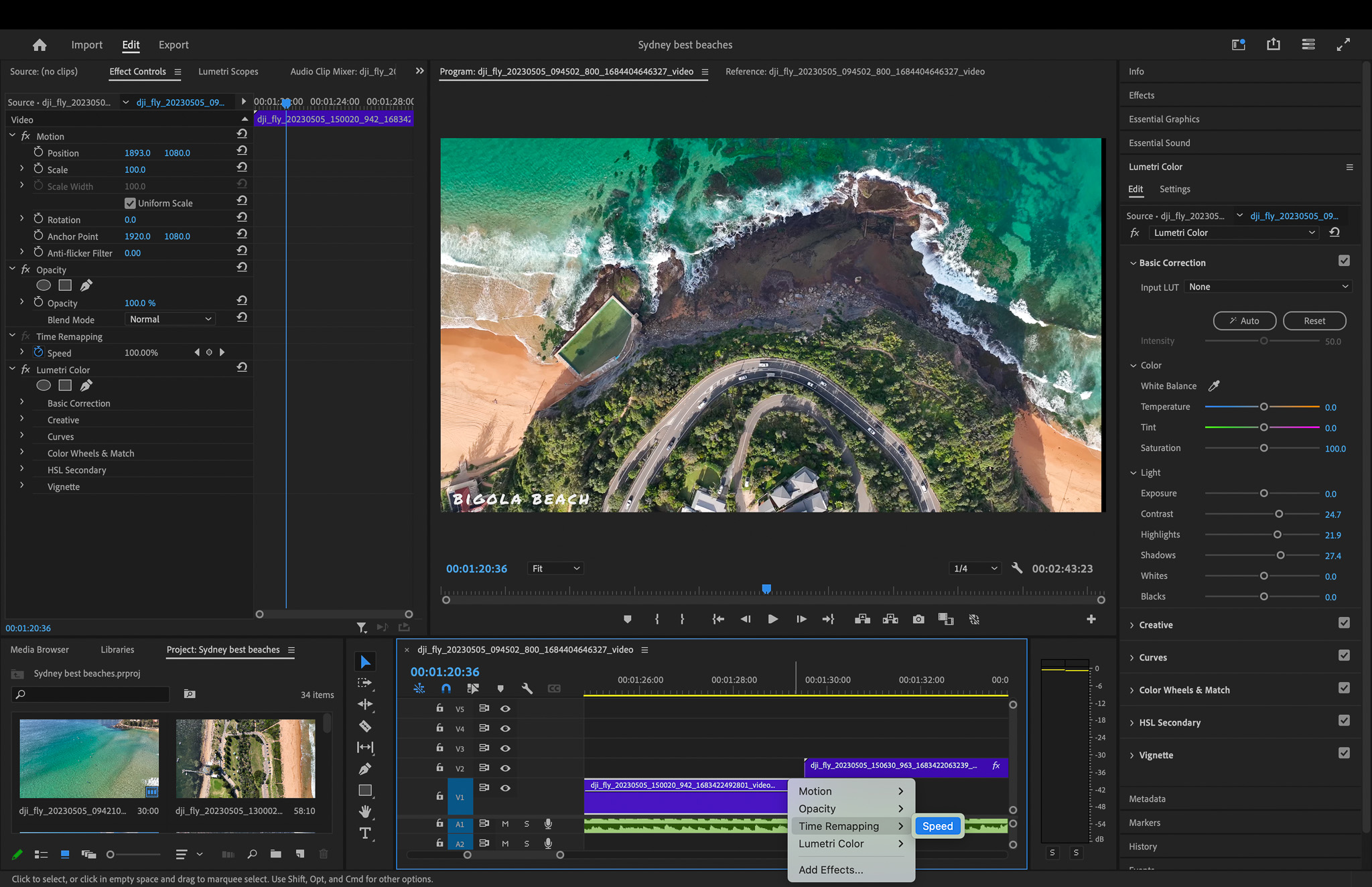Open the Input LUT None dropdown
Viewport: 1372px width, 887px height.
pyautogui.click(x=1268, y=287)
